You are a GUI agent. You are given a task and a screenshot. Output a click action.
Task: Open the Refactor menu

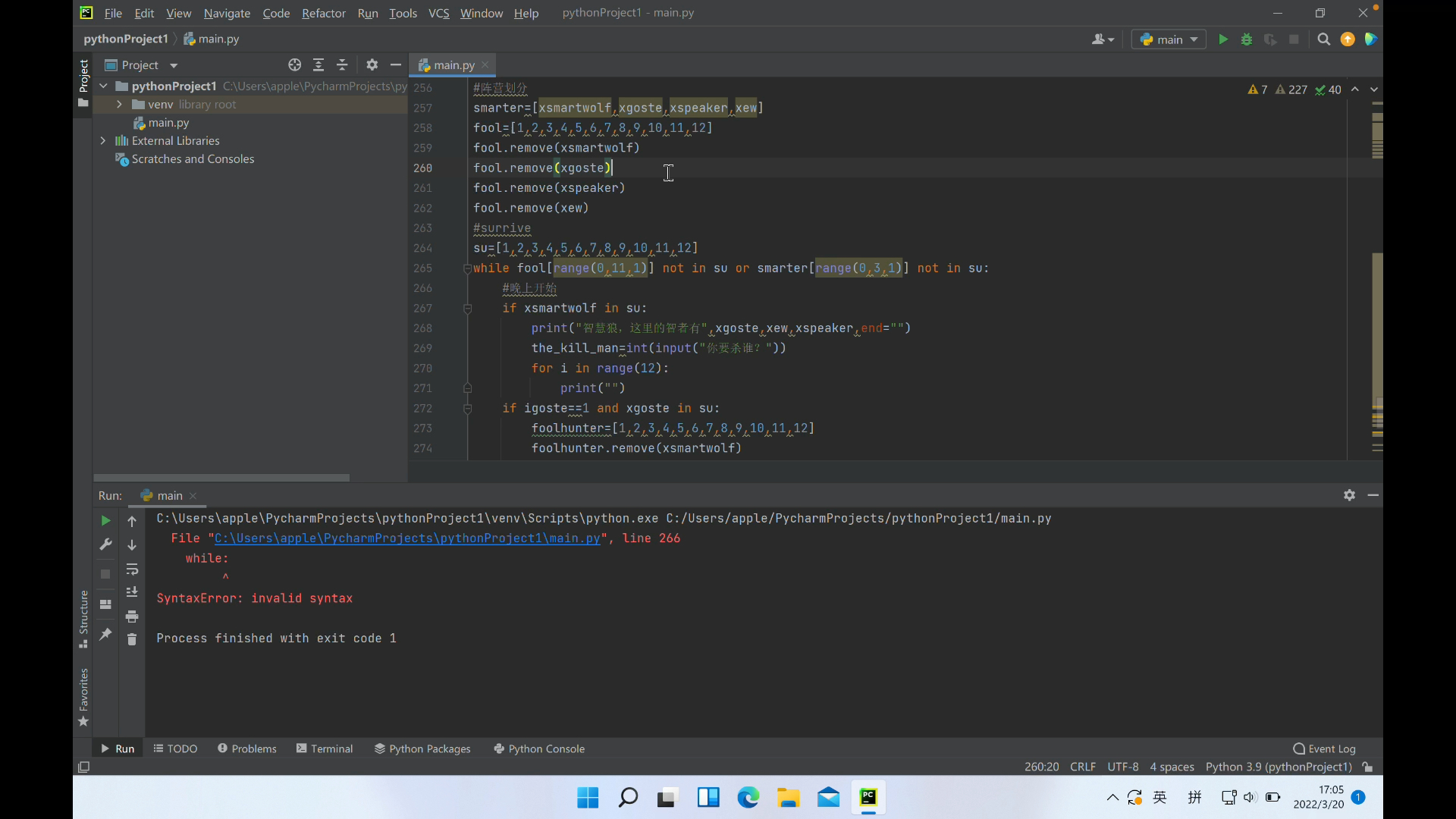[x=323, y=13]
